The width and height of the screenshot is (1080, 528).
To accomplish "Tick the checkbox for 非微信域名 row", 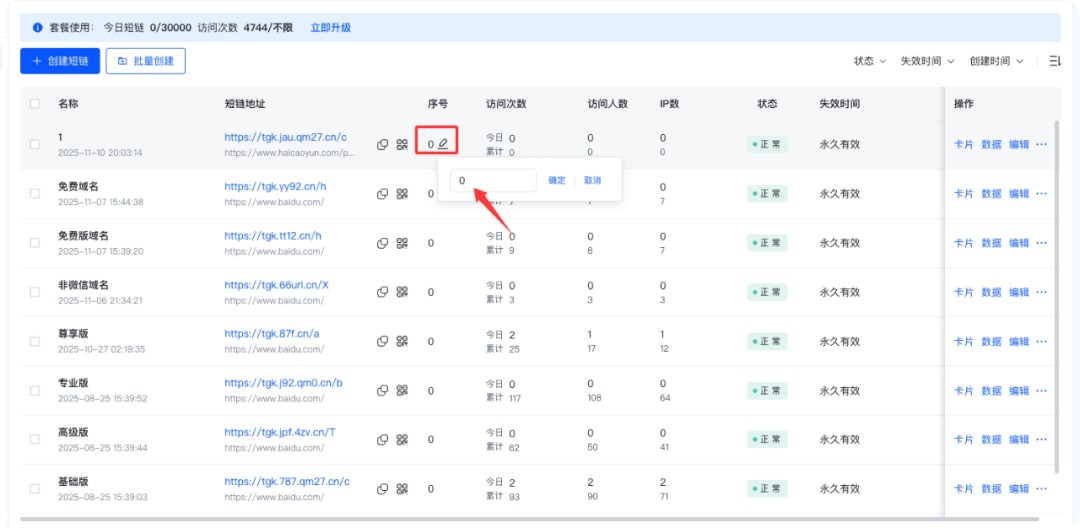I will pyautogui.click(x=34, y=292).
